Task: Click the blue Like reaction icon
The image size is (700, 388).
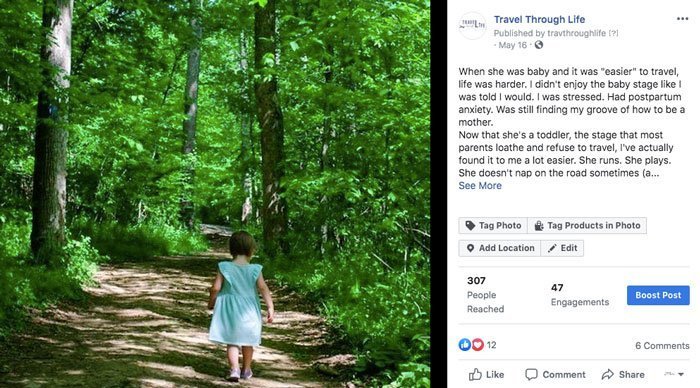Action: [x=465, y=345]
